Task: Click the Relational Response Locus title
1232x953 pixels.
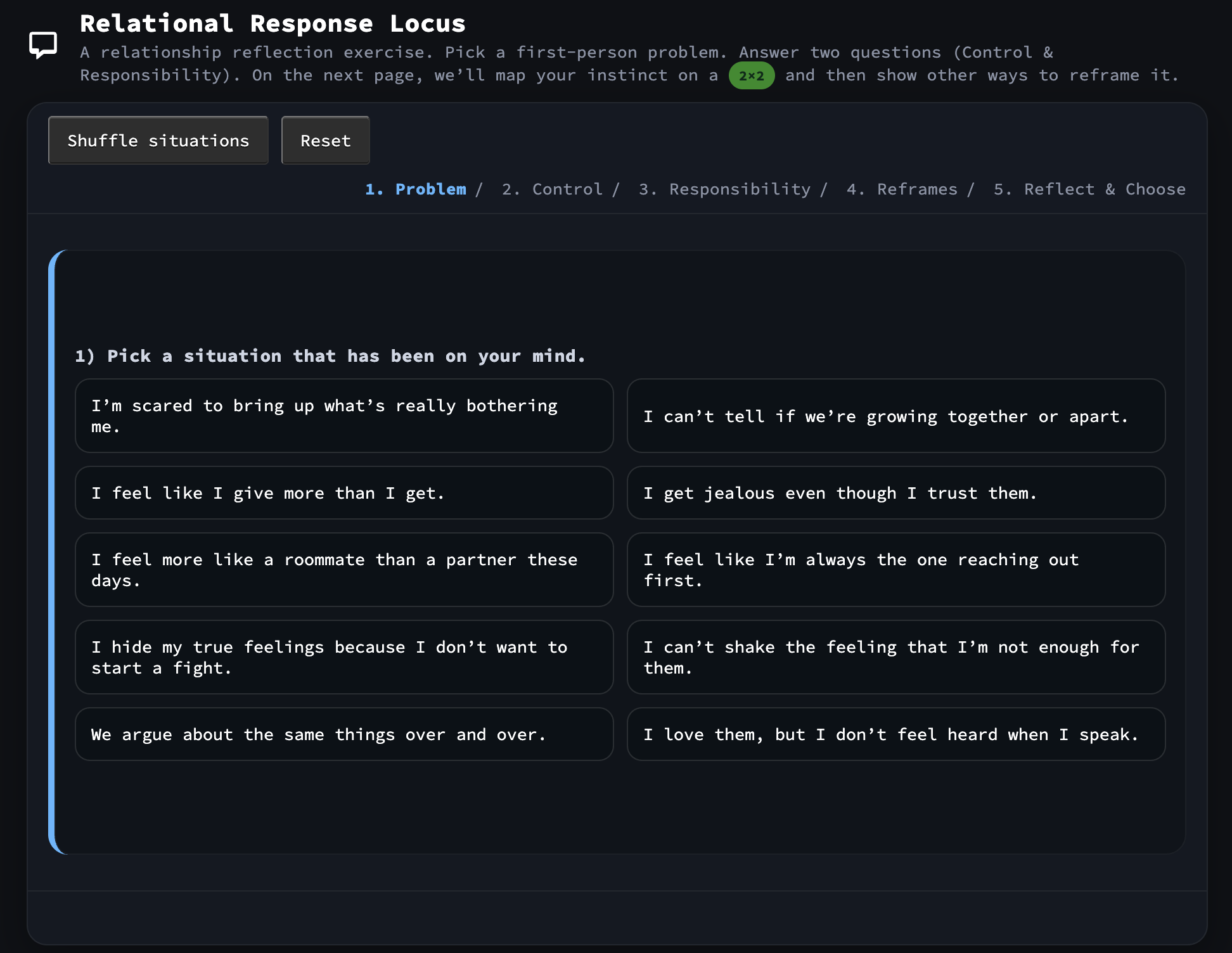Action: 273,23
